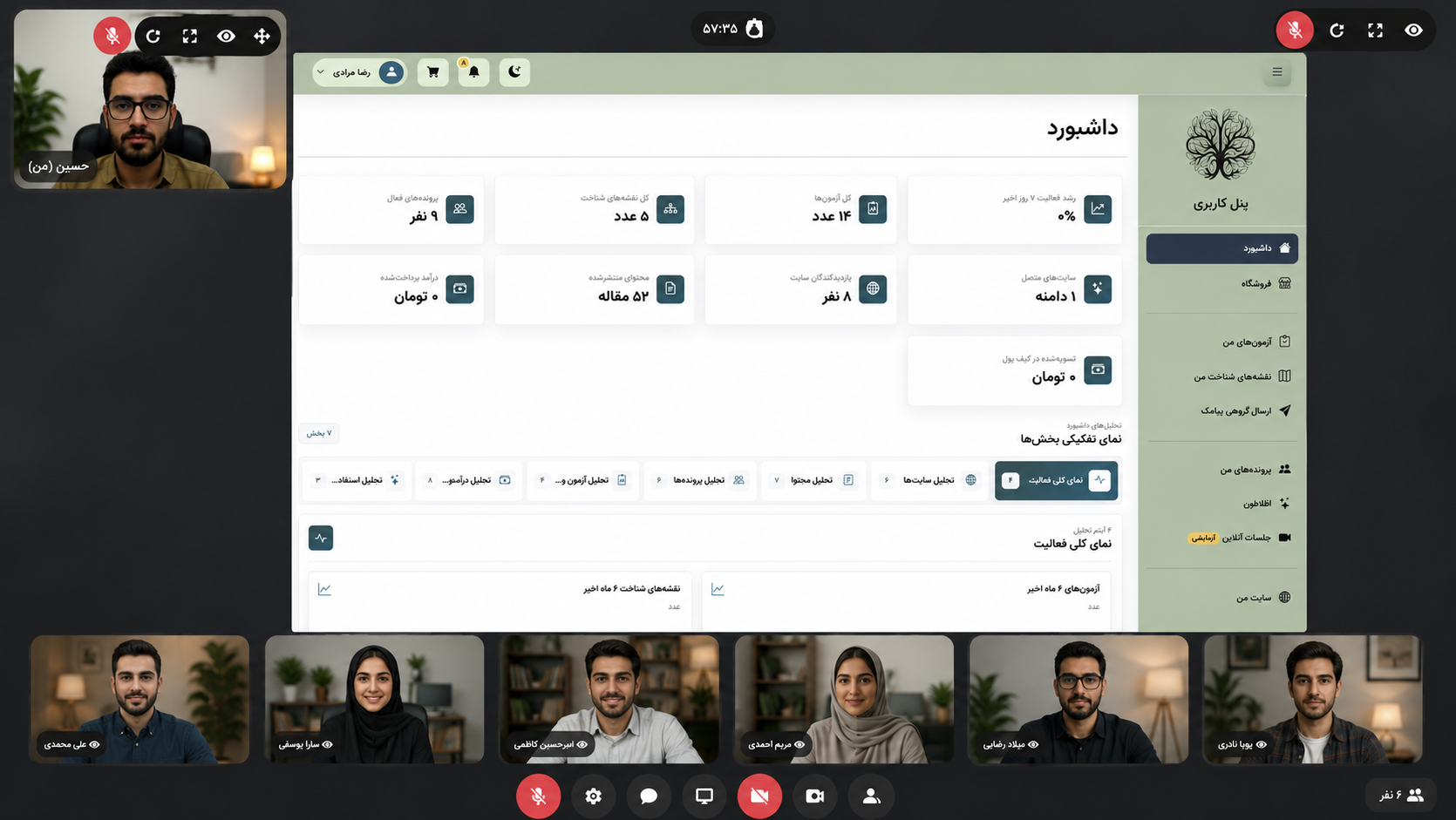The height and width of the screenshot is (820, 1456).
Task: Click document icon on محتوای منتشرشده card
Action: tap(670, 288)
